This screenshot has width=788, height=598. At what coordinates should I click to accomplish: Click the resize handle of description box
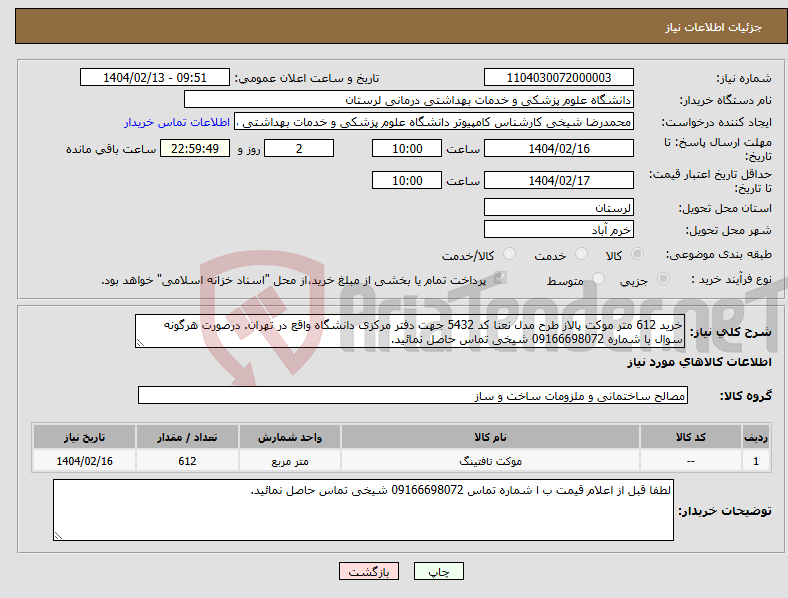tap(140, 343)
